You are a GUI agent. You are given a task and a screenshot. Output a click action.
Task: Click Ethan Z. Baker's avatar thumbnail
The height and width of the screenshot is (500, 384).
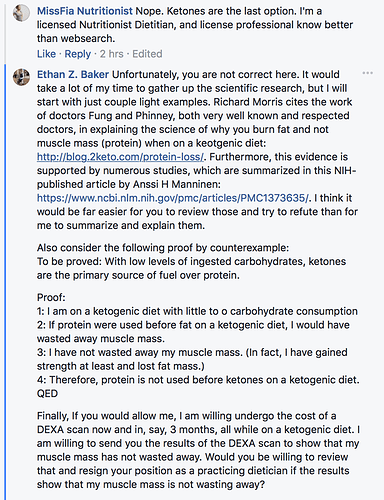click(21, 77)
